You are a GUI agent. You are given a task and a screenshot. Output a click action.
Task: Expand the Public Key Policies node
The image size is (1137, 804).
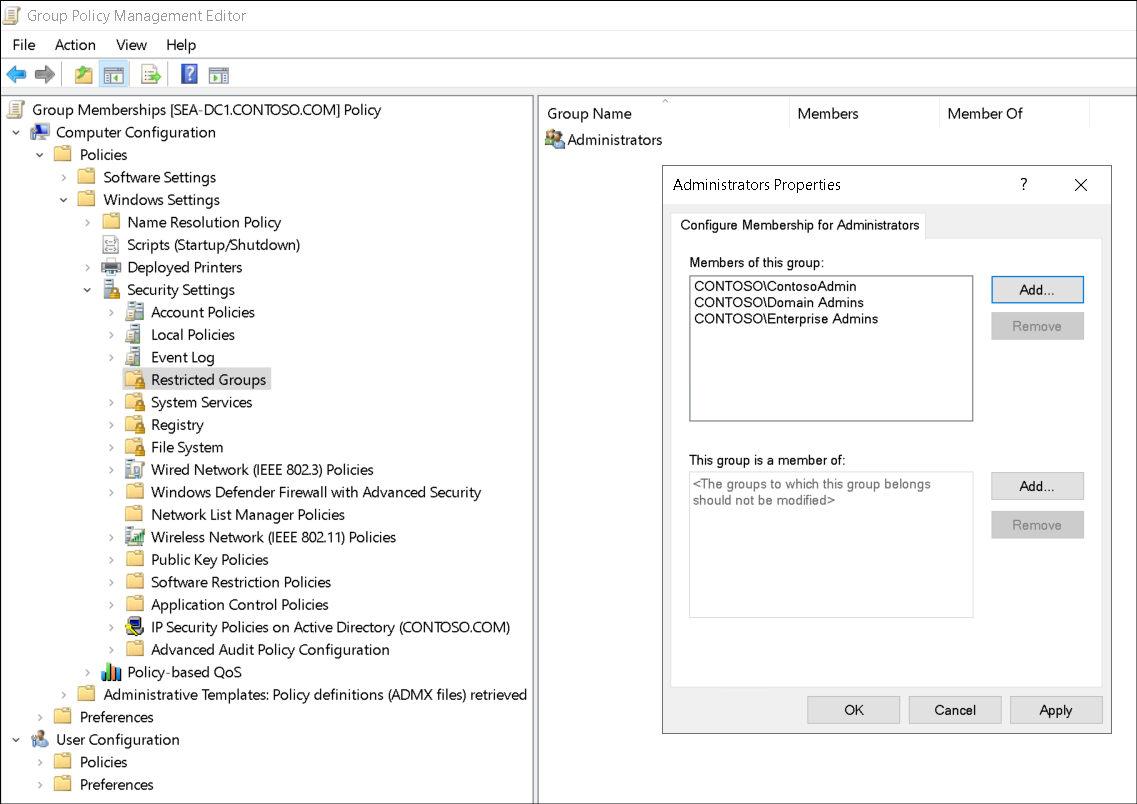[x=111, y=560]
